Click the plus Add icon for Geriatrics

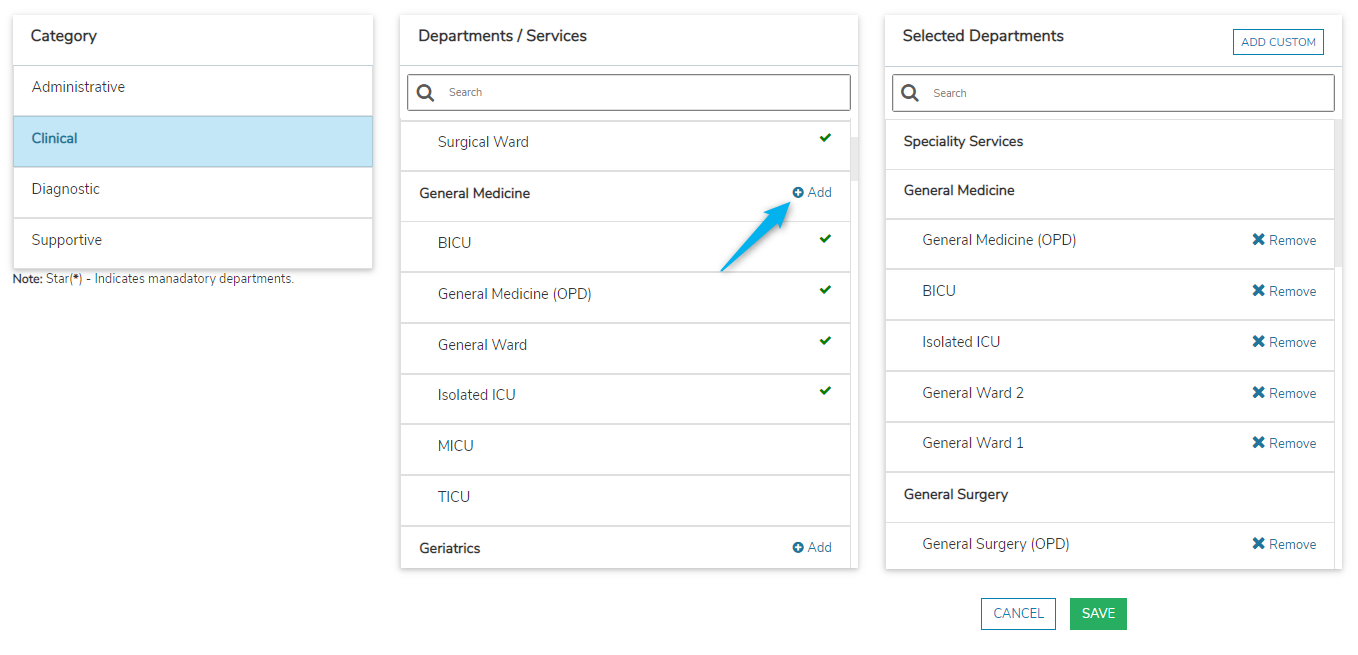798,548
